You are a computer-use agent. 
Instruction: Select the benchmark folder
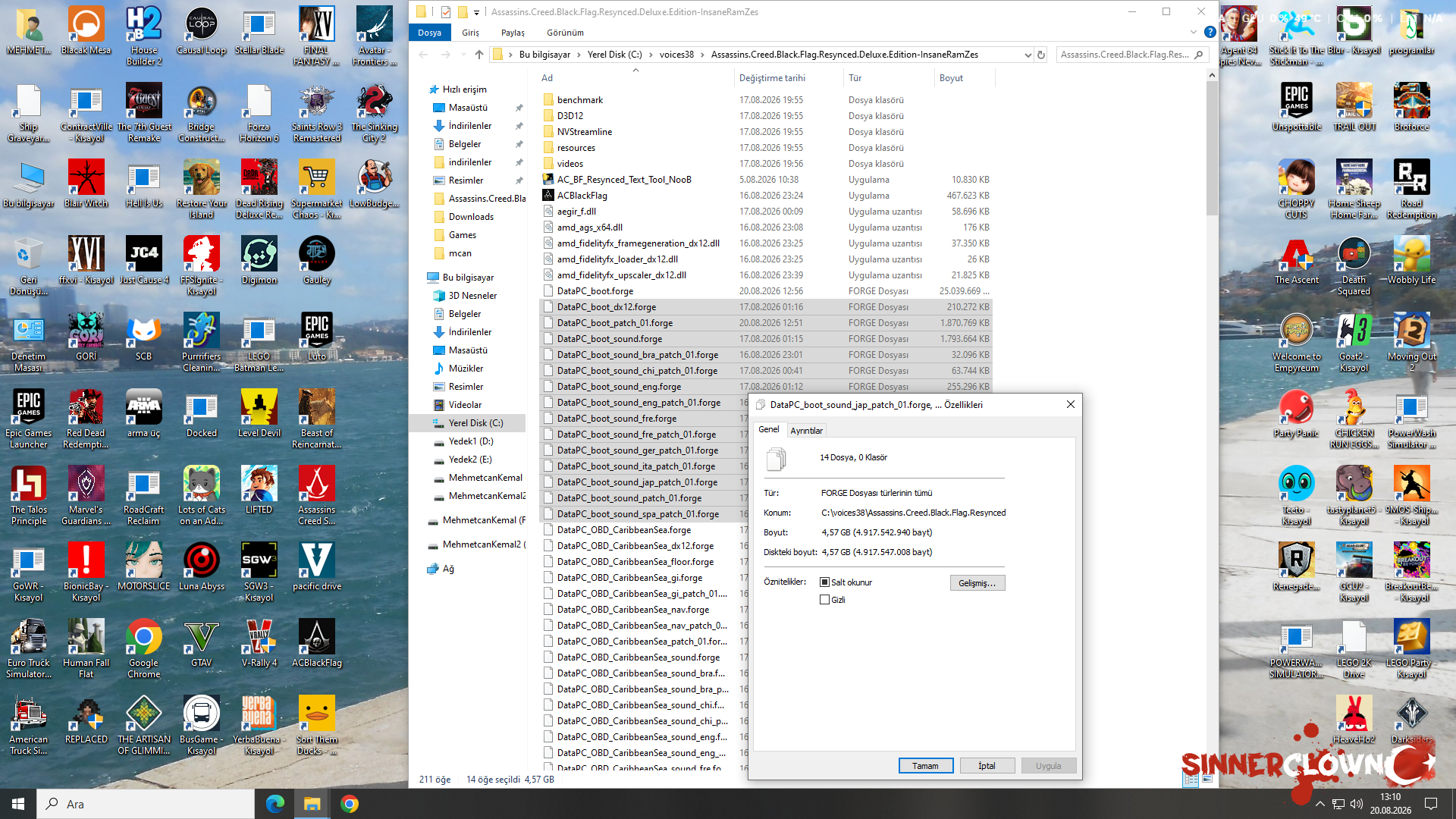click(579, 100)
